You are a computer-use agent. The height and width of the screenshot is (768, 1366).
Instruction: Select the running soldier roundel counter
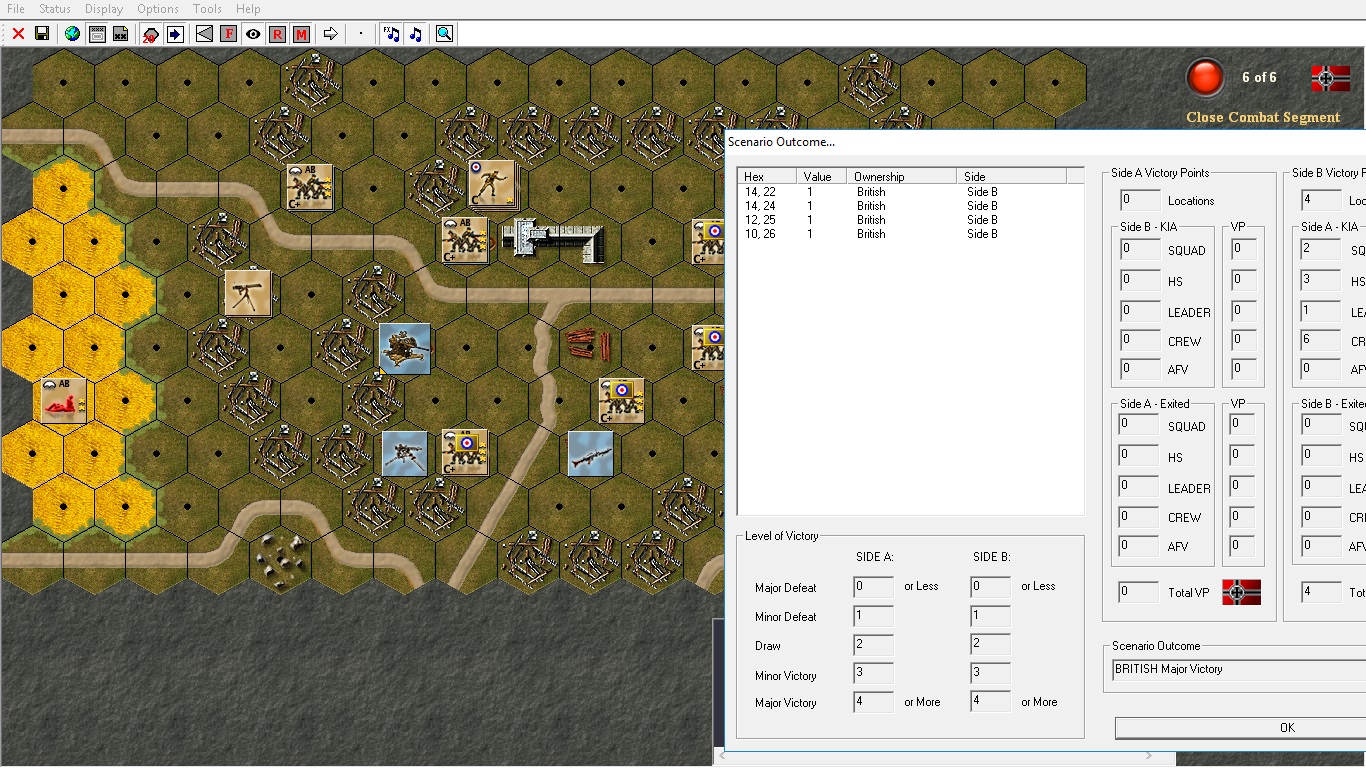(491, 184)
